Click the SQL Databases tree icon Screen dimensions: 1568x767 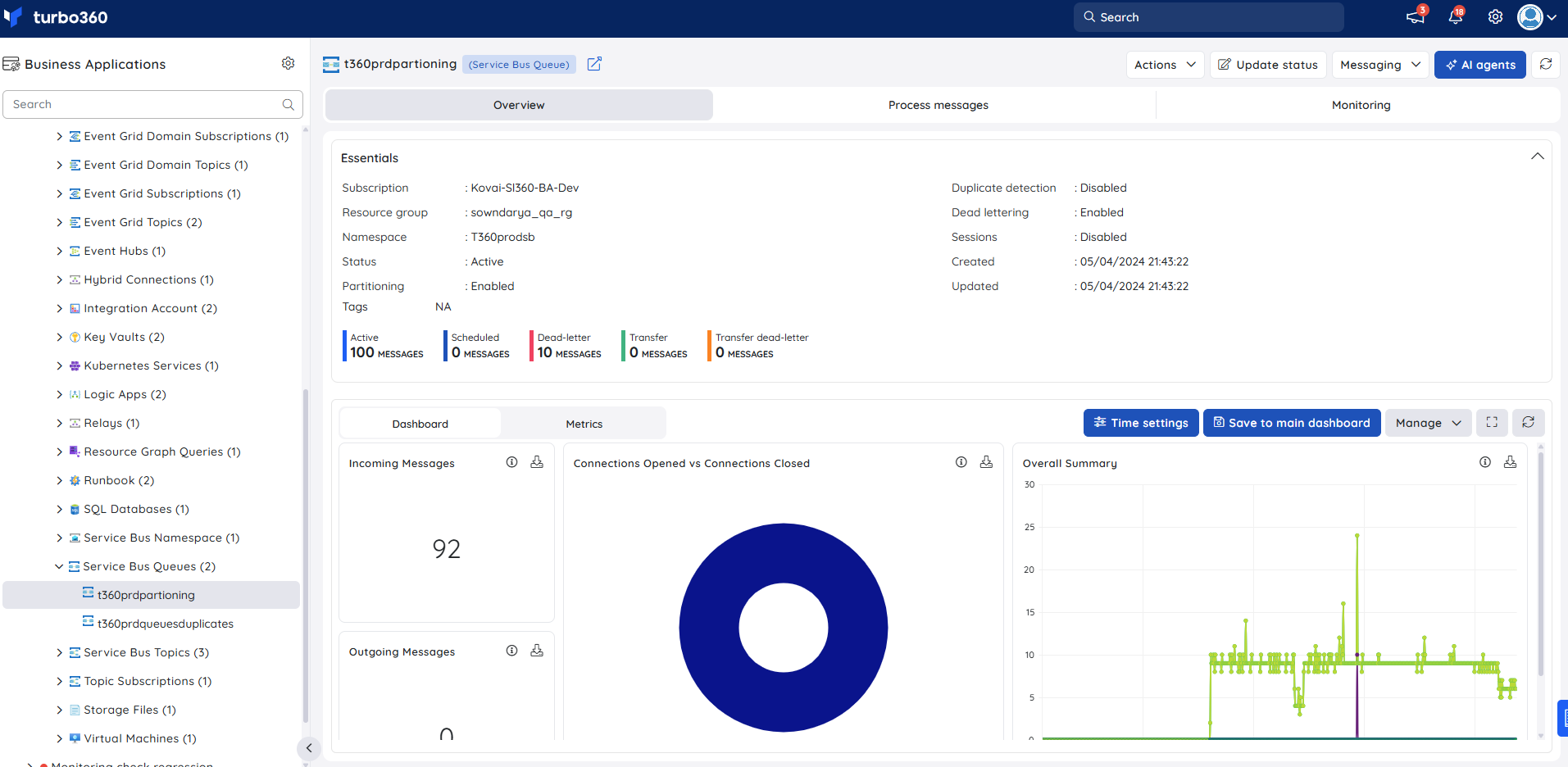pos(75,509)
